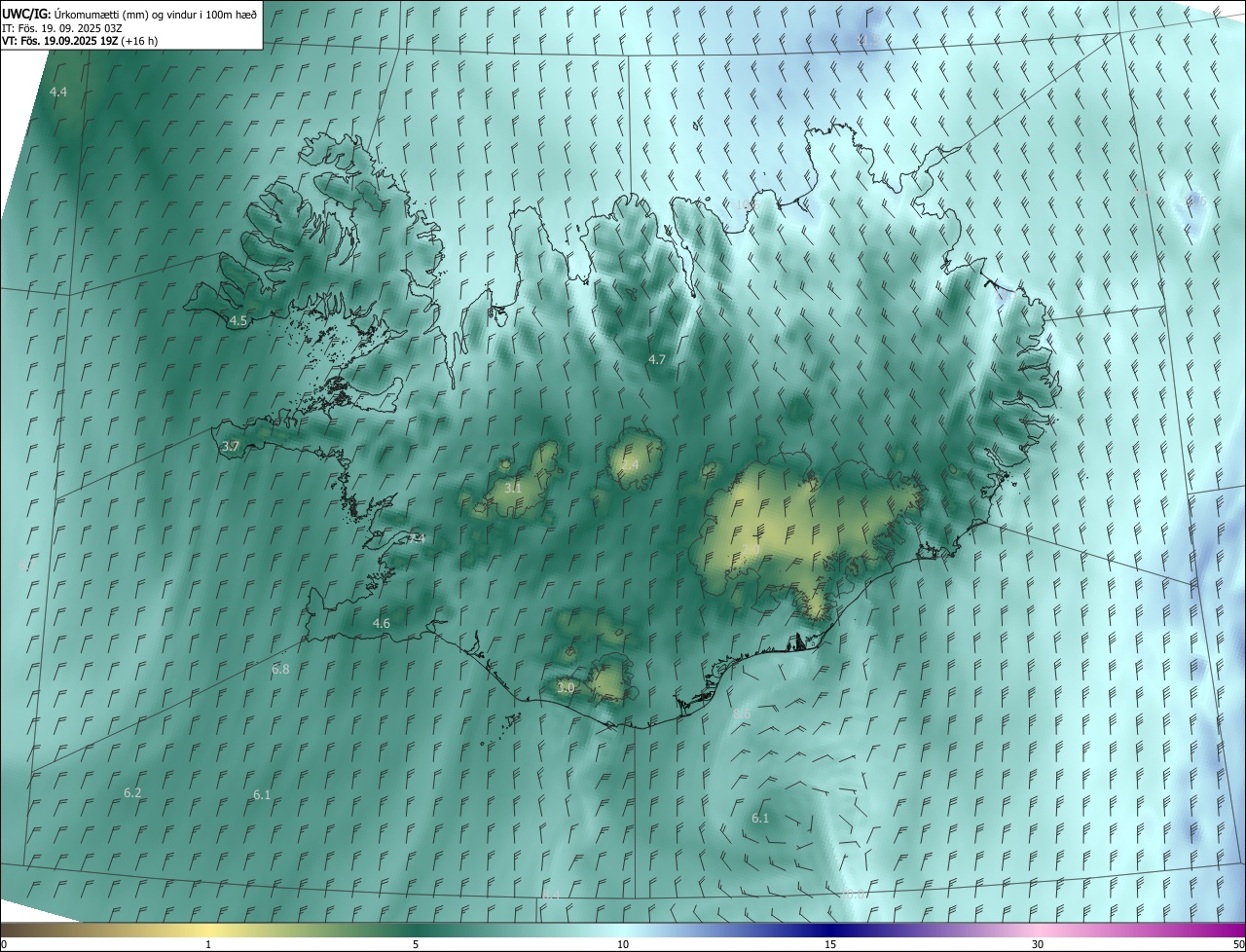This screenshot has width=1246, height=952.
Task: Select the 4.6 label on Reykjanes coast
Action: pyautogui.click(x=382, y=623)
